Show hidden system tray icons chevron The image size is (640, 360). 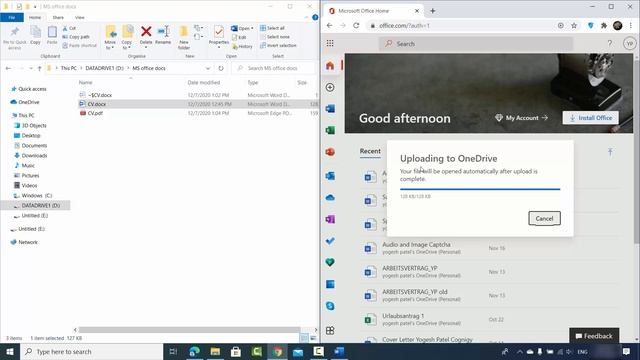coord(520,351)
